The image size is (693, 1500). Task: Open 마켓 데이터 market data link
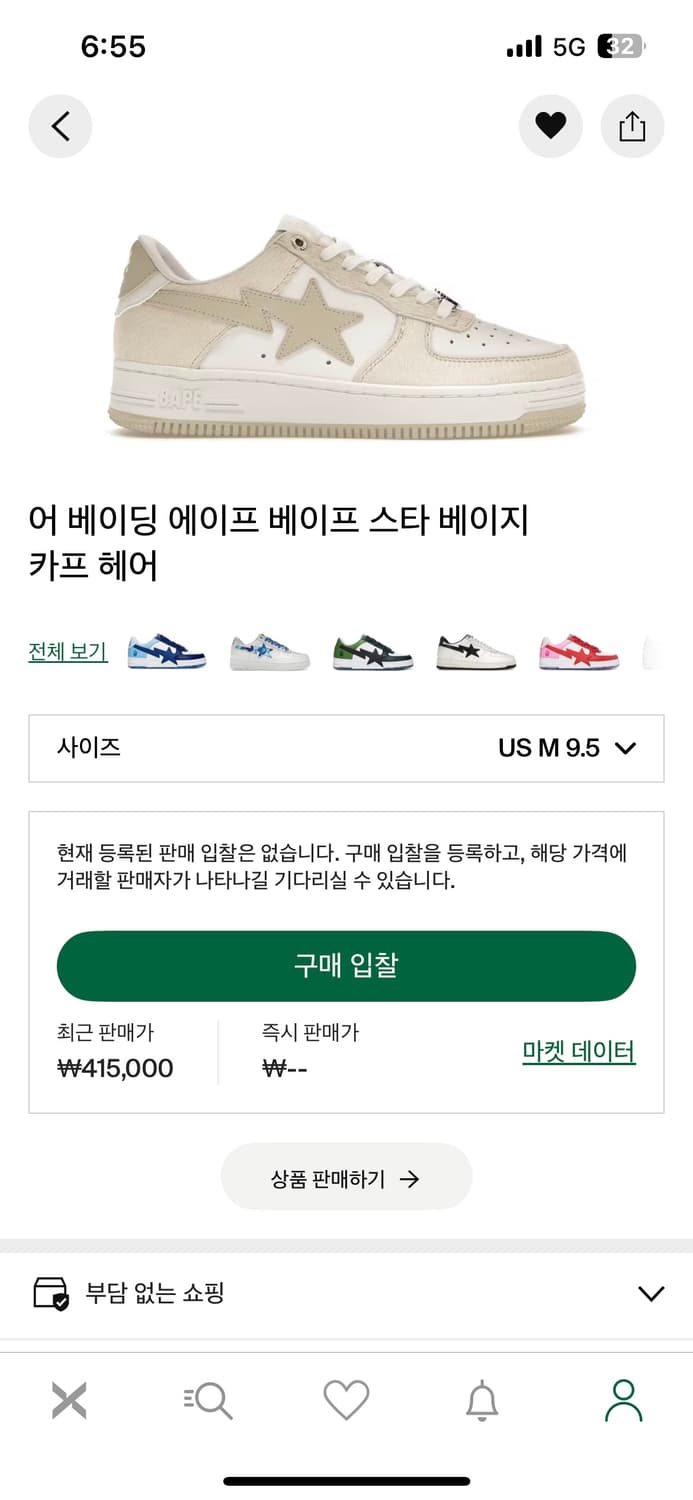pyautogui.click(x=578, y=1052)
